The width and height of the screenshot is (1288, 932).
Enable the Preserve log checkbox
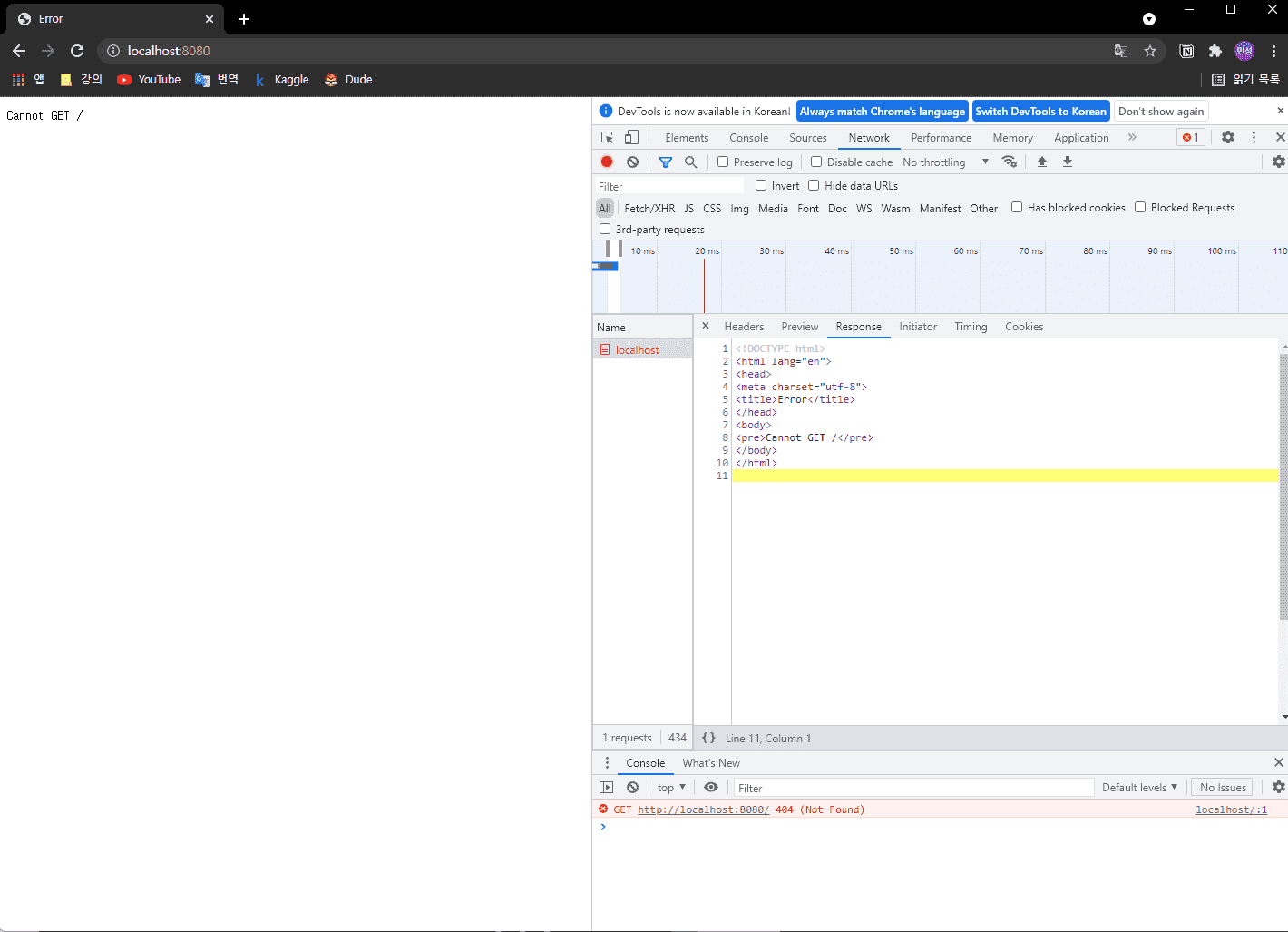[723, 162]
